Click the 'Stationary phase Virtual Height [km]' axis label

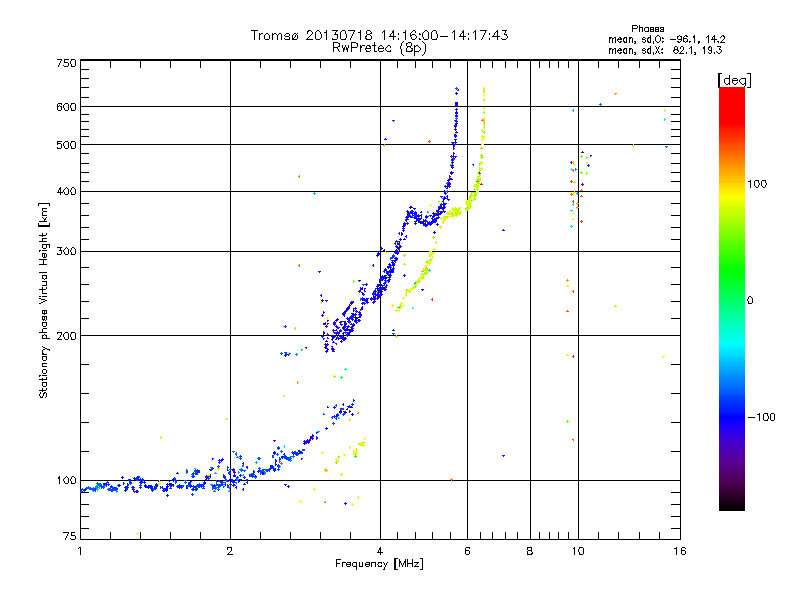click(x=44, y=300)
